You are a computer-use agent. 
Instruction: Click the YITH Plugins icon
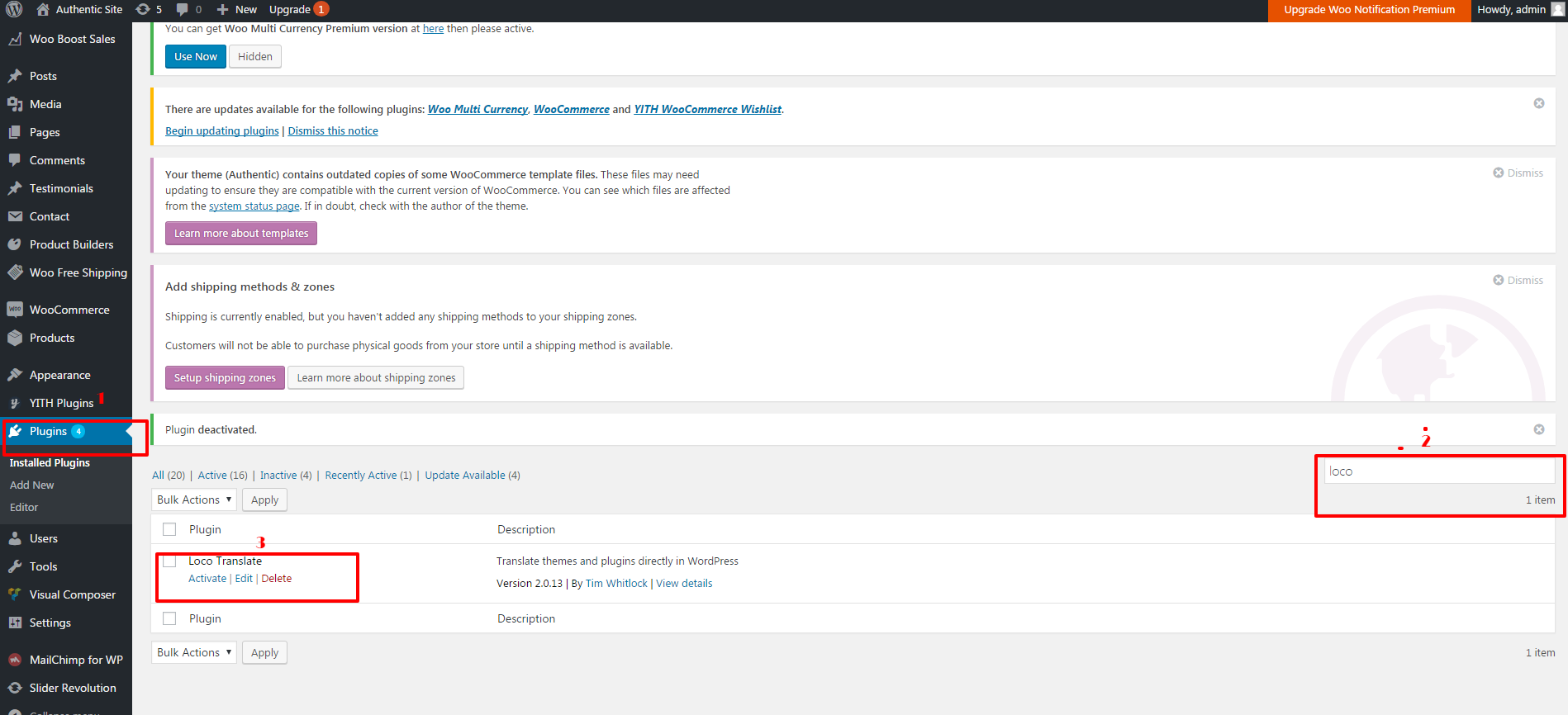15,403
